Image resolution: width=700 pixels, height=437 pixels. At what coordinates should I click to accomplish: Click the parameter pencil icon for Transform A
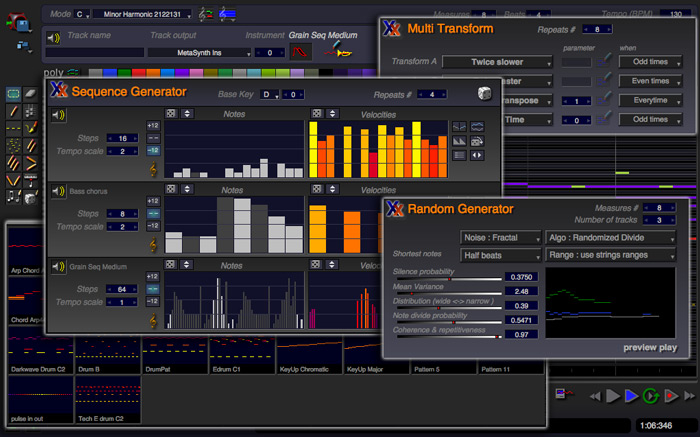pos(606,62)
